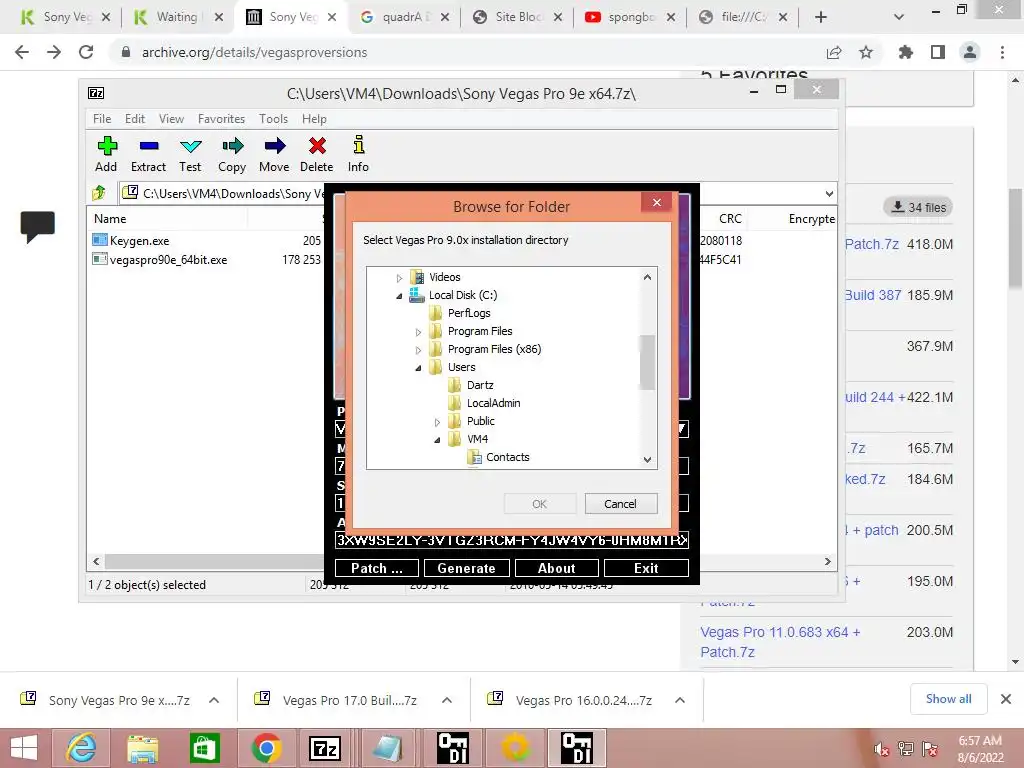
Task: Click the Test icon in 7-Zip toolbar
Action: click(190, 146)
